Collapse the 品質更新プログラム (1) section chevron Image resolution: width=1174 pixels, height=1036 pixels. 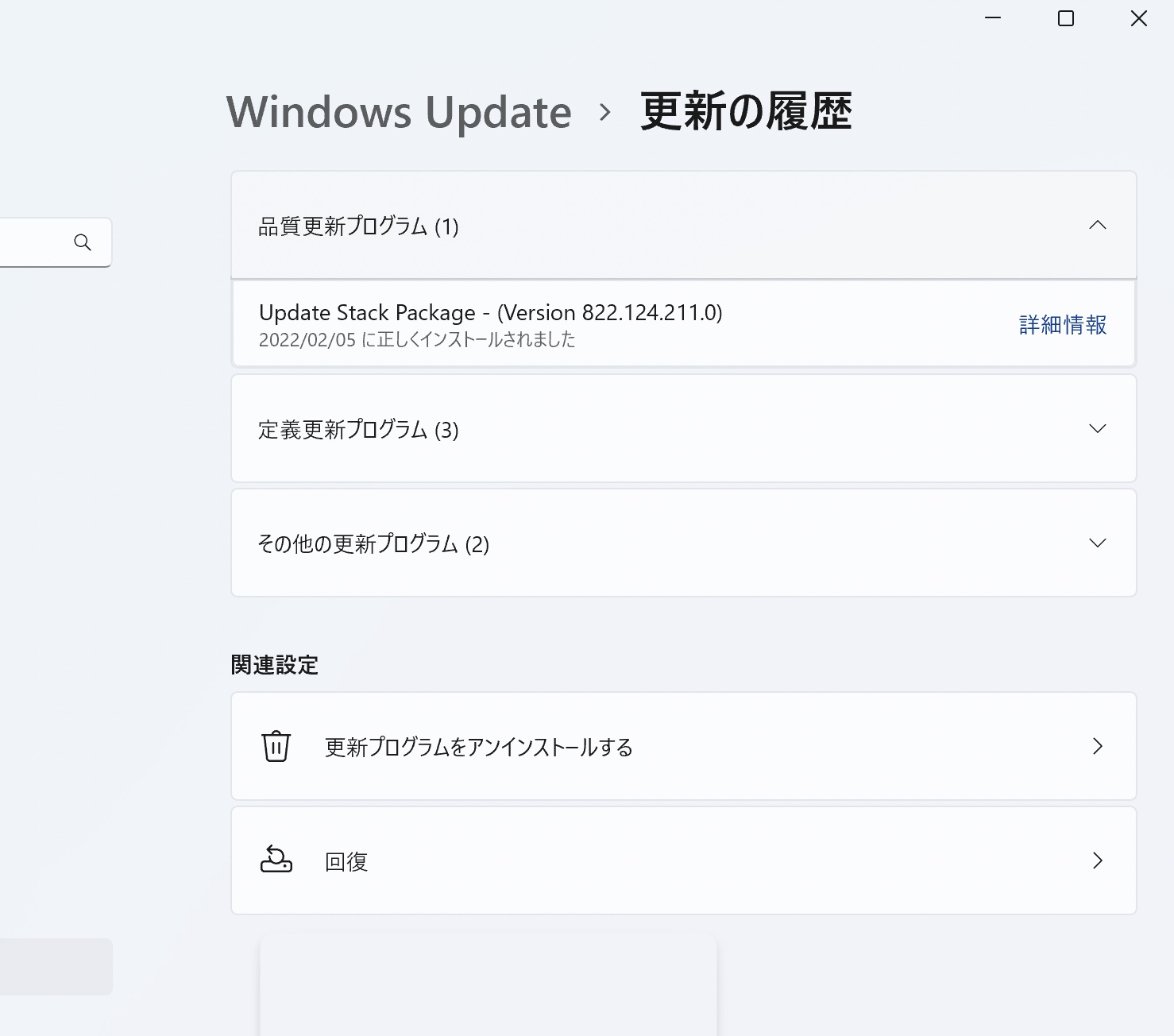(x=1097, y=226)
